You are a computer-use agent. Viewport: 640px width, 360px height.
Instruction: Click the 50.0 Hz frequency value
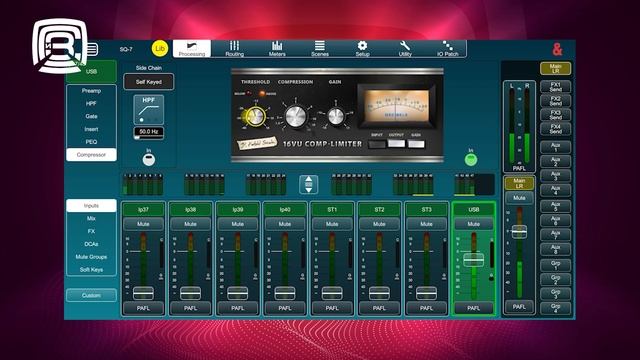click(149, 131)
